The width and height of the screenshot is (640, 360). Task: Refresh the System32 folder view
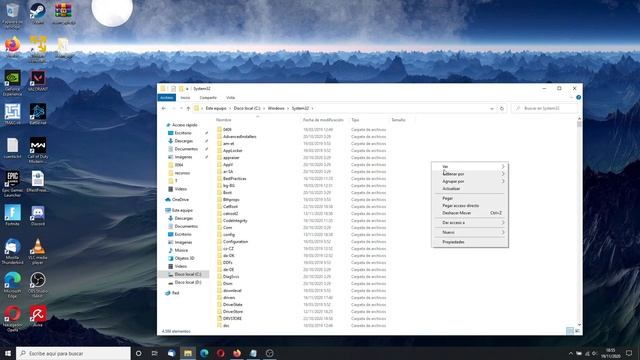502,109
